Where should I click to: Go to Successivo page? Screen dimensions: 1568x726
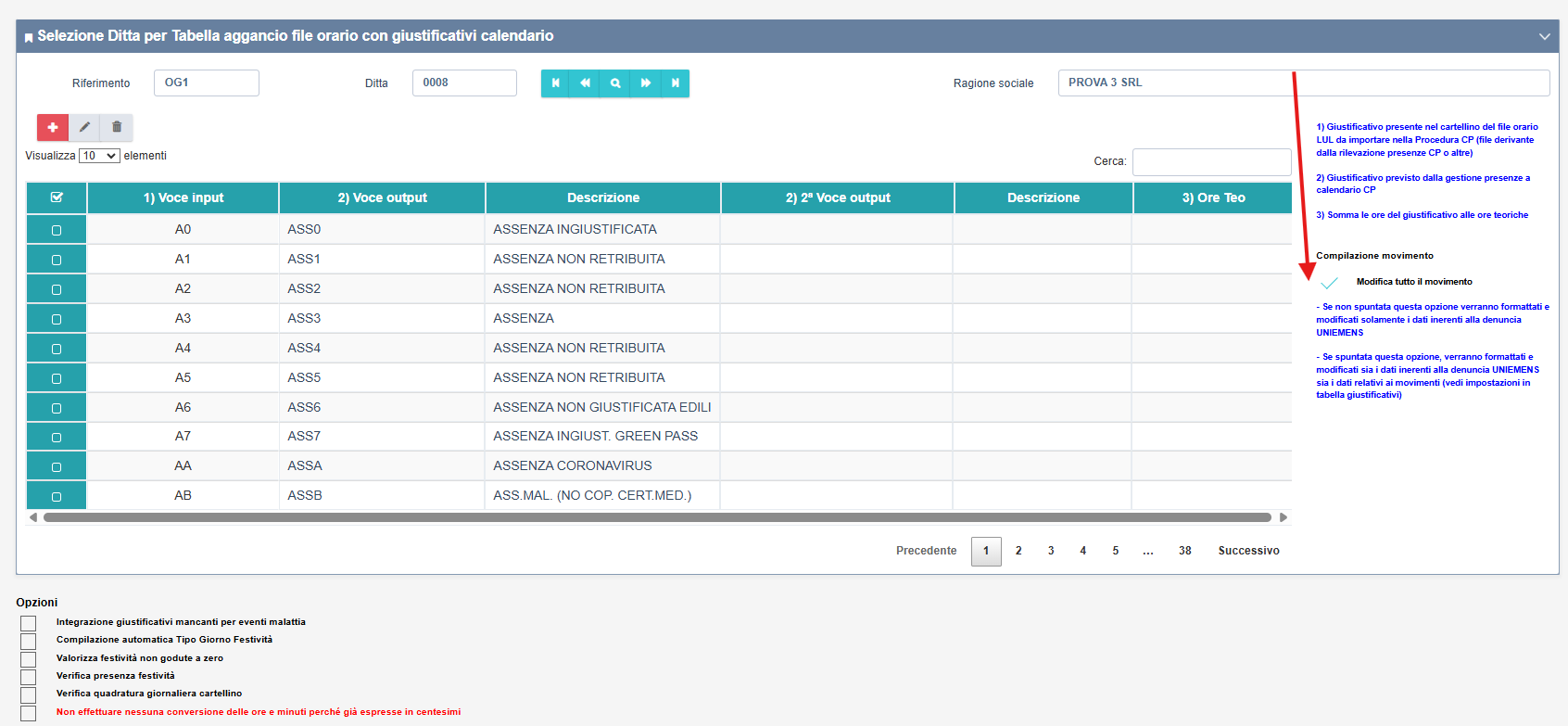tap(1249, 551)
